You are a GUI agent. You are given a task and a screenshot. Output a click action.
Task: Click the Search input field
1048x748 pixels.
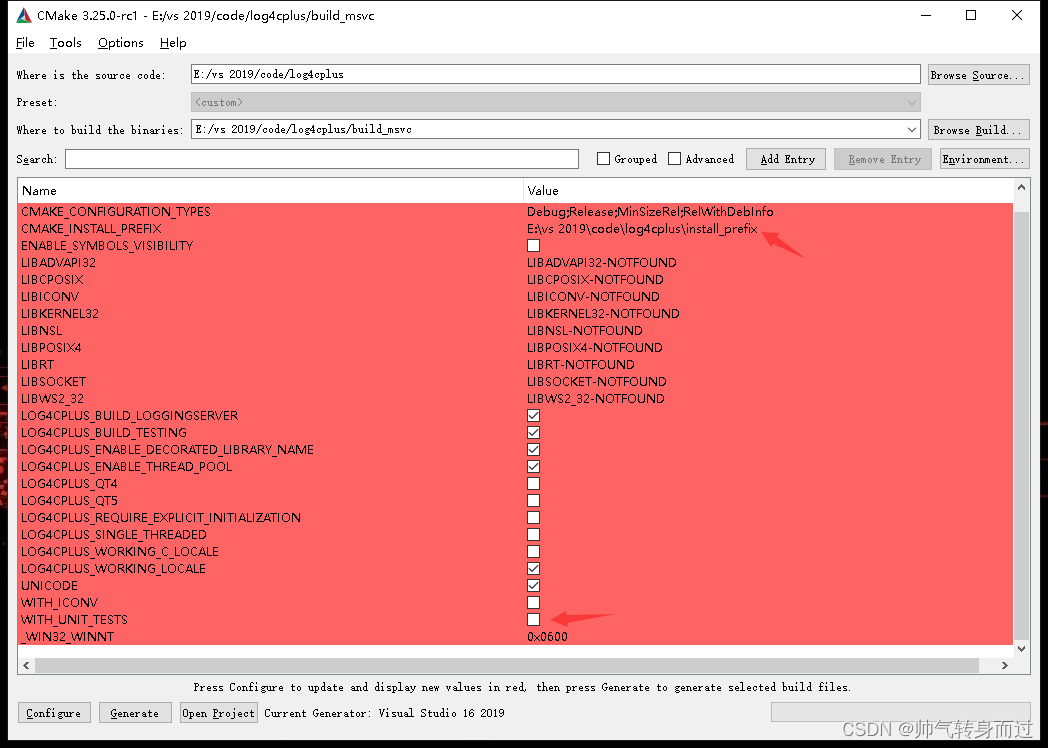pos(321,159)
